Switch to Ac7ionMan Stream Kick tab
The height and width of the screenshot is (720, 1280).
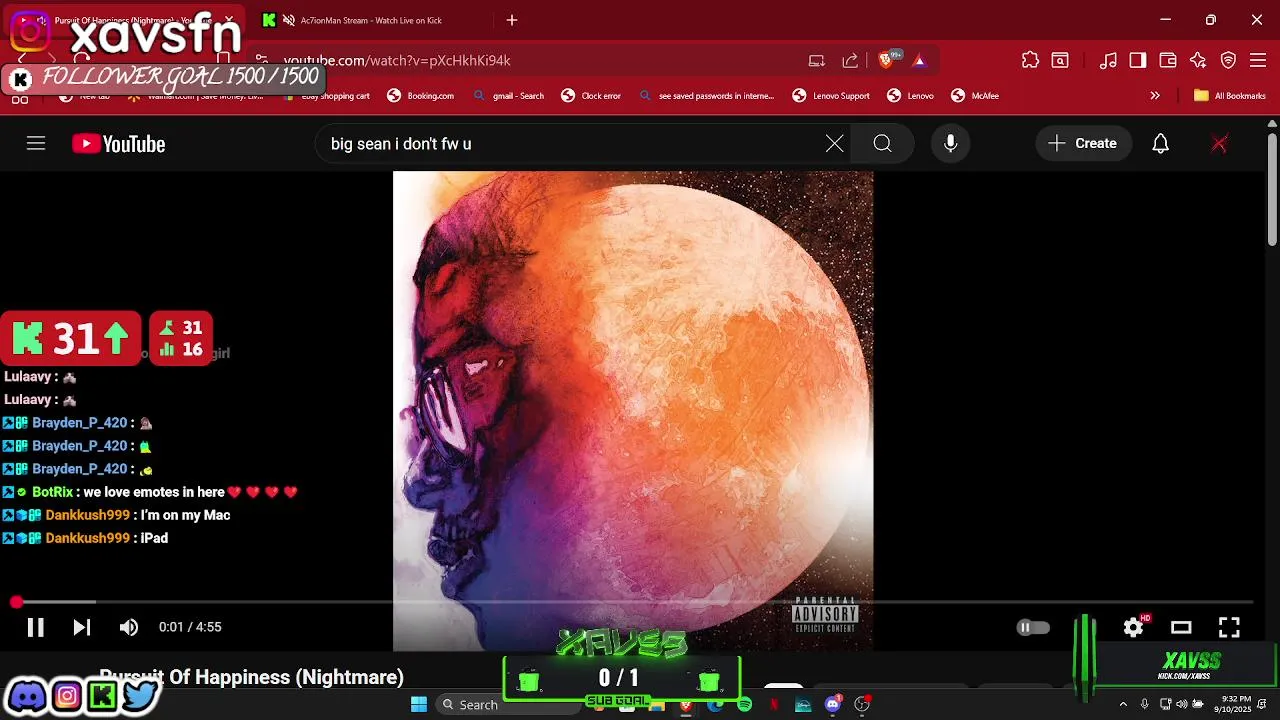click(x=370, y=20)
